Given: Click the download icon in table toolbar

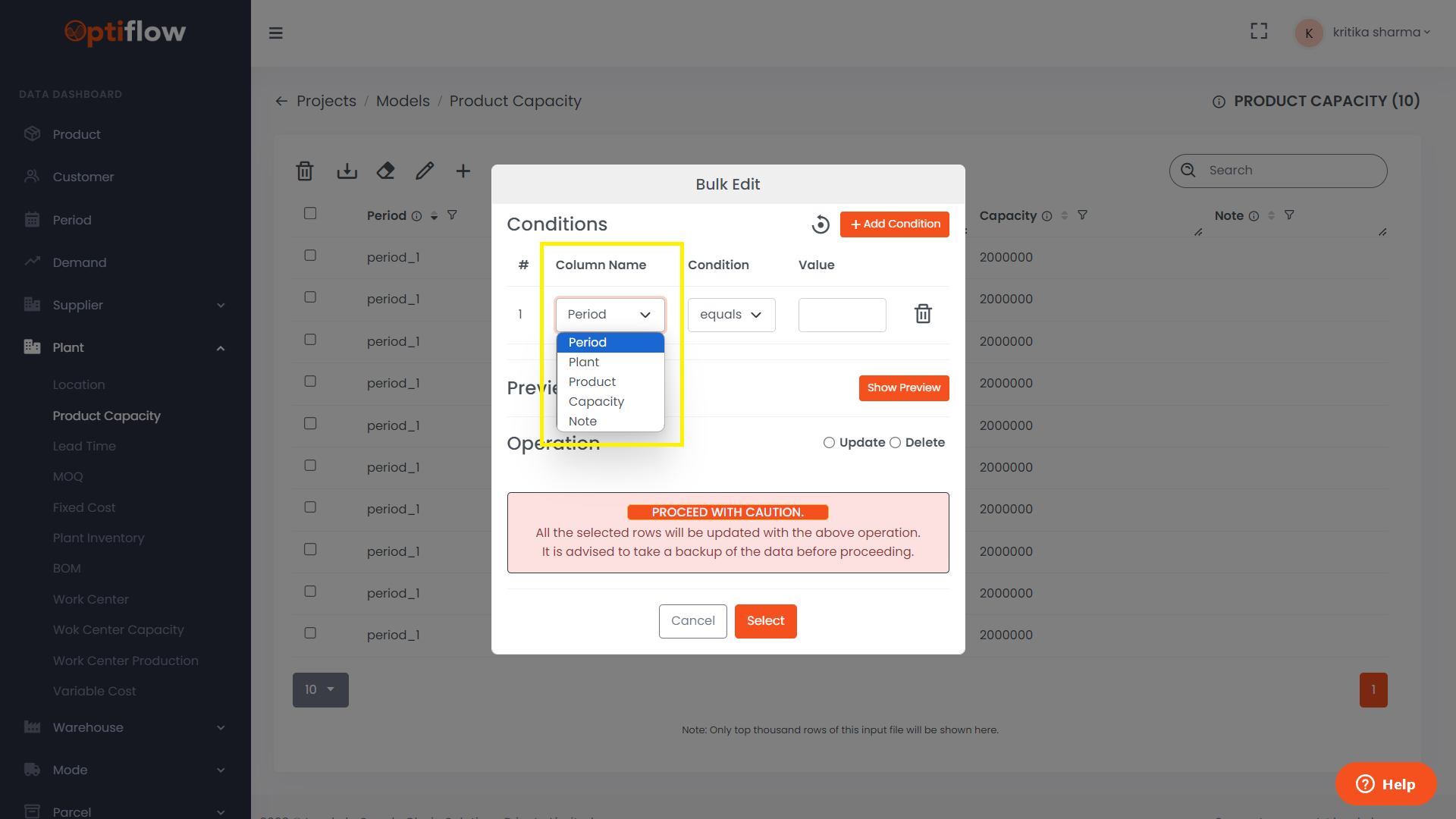Looking at the screenshot, I should point(347,171).
